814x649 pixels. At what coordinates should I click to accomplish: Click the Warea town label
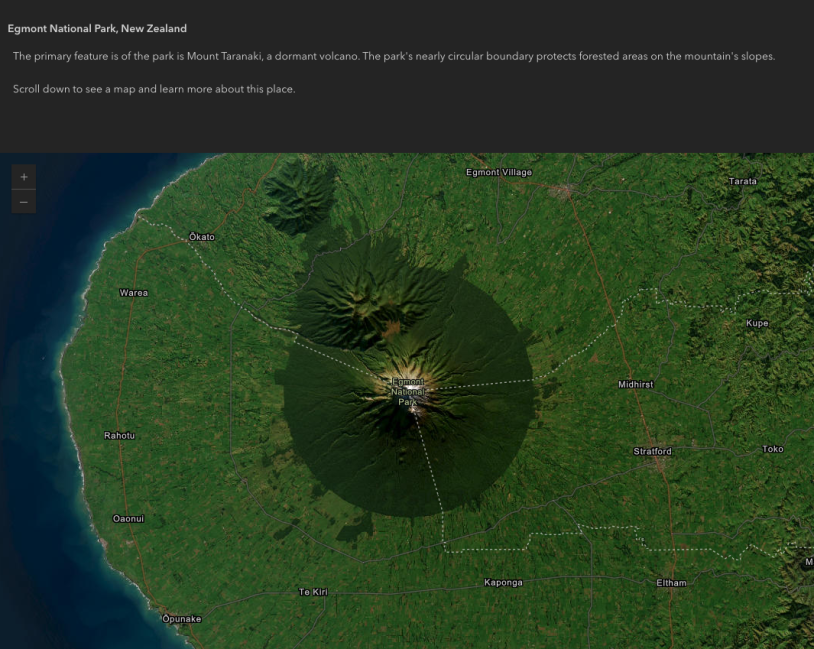[133, 293]
